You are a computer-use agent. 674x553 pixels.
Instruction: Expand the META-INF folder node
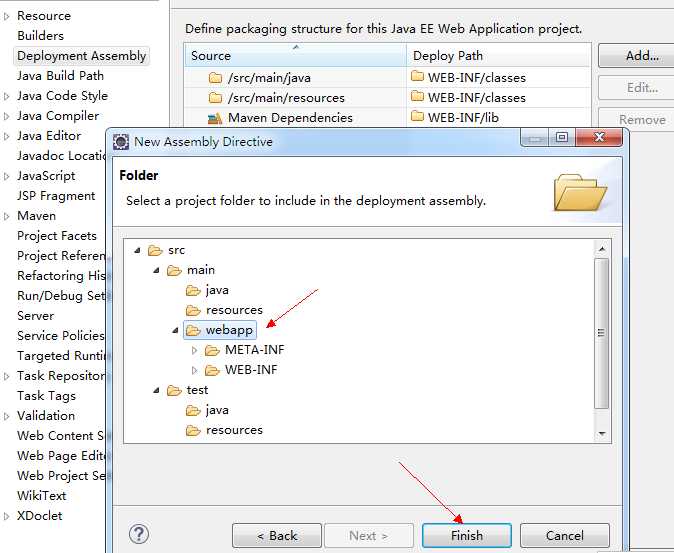pos(194,350)
